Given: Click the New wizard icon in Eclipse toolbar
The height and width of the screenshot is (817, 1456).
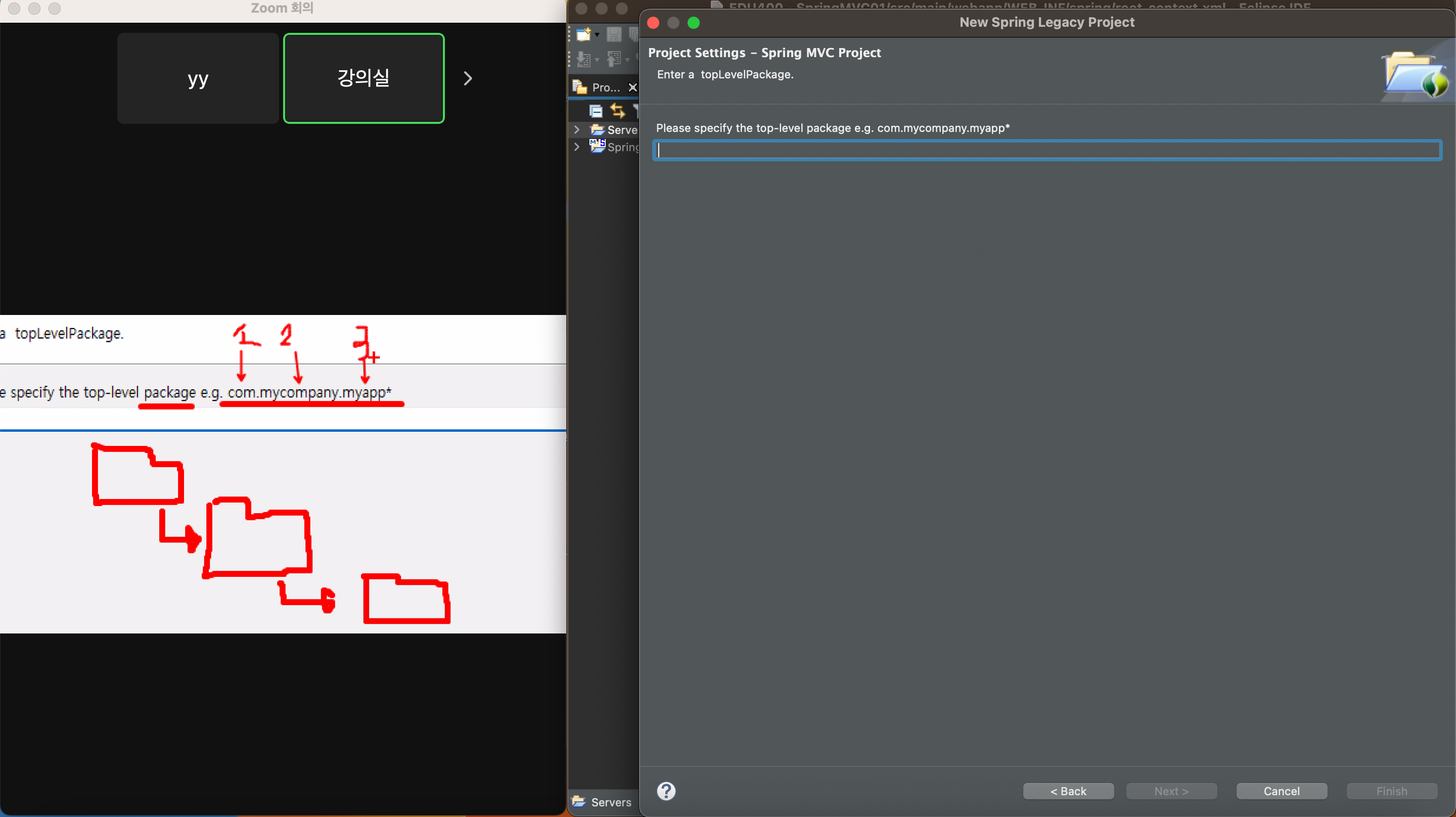Looking at the screenshot, I should tap(583, 34).
